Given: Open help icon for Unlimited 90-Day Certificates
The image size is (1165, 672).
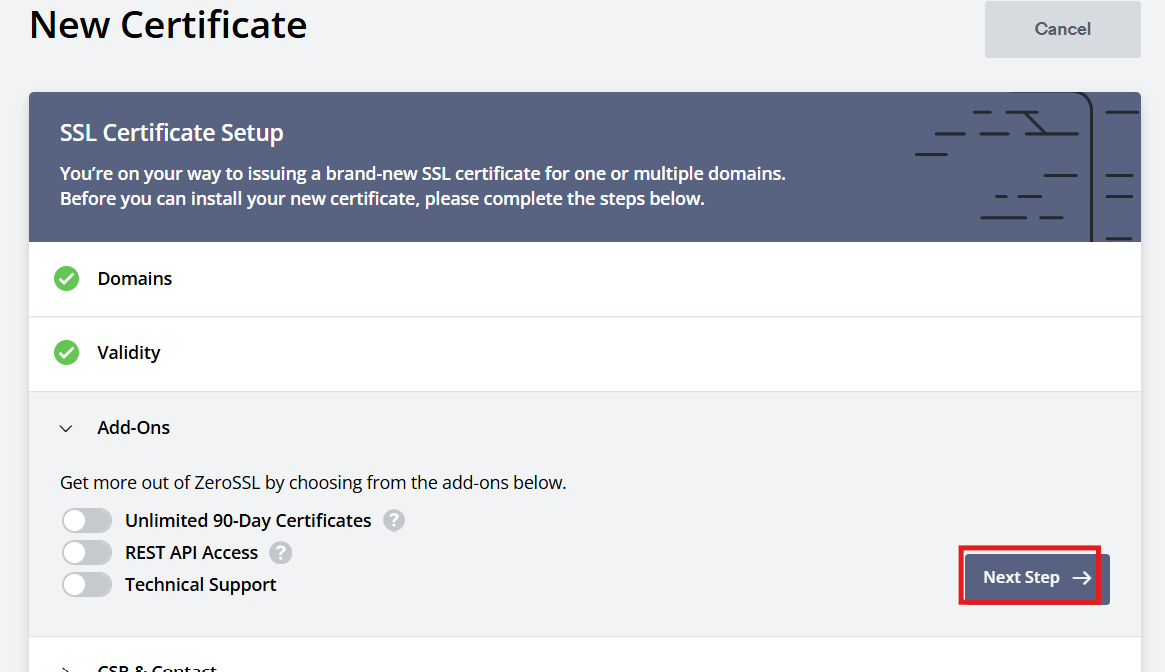Looking at the screenshot, I should [394, 520].
